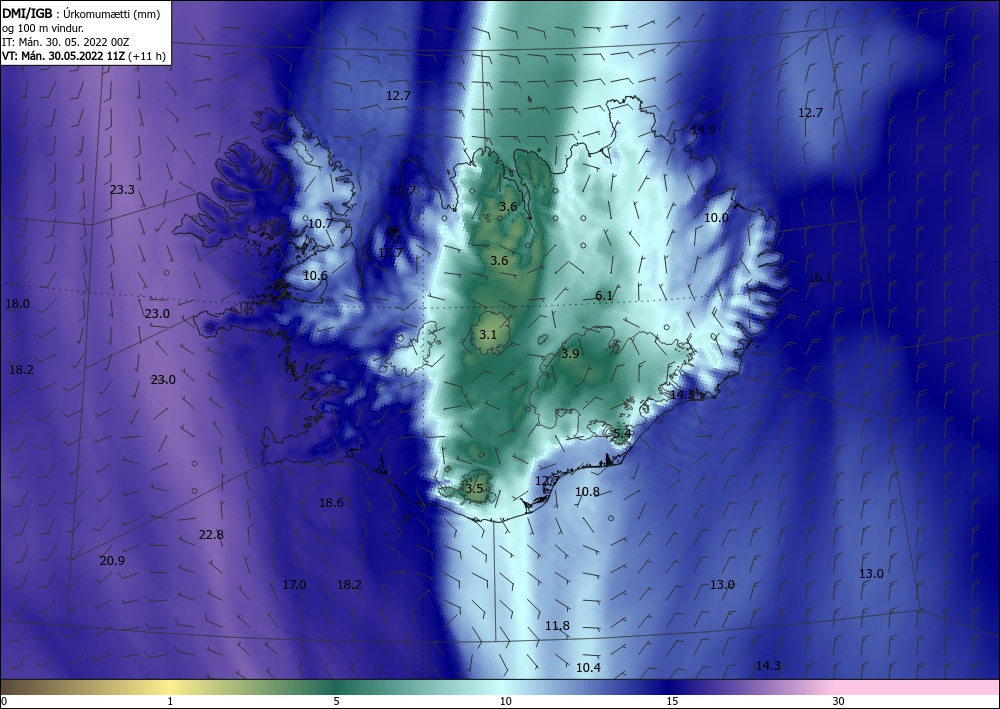The width and height of the screenshot is (1000, 709).
Task: Click the '0' tick on the color scale
Action: 4,701
